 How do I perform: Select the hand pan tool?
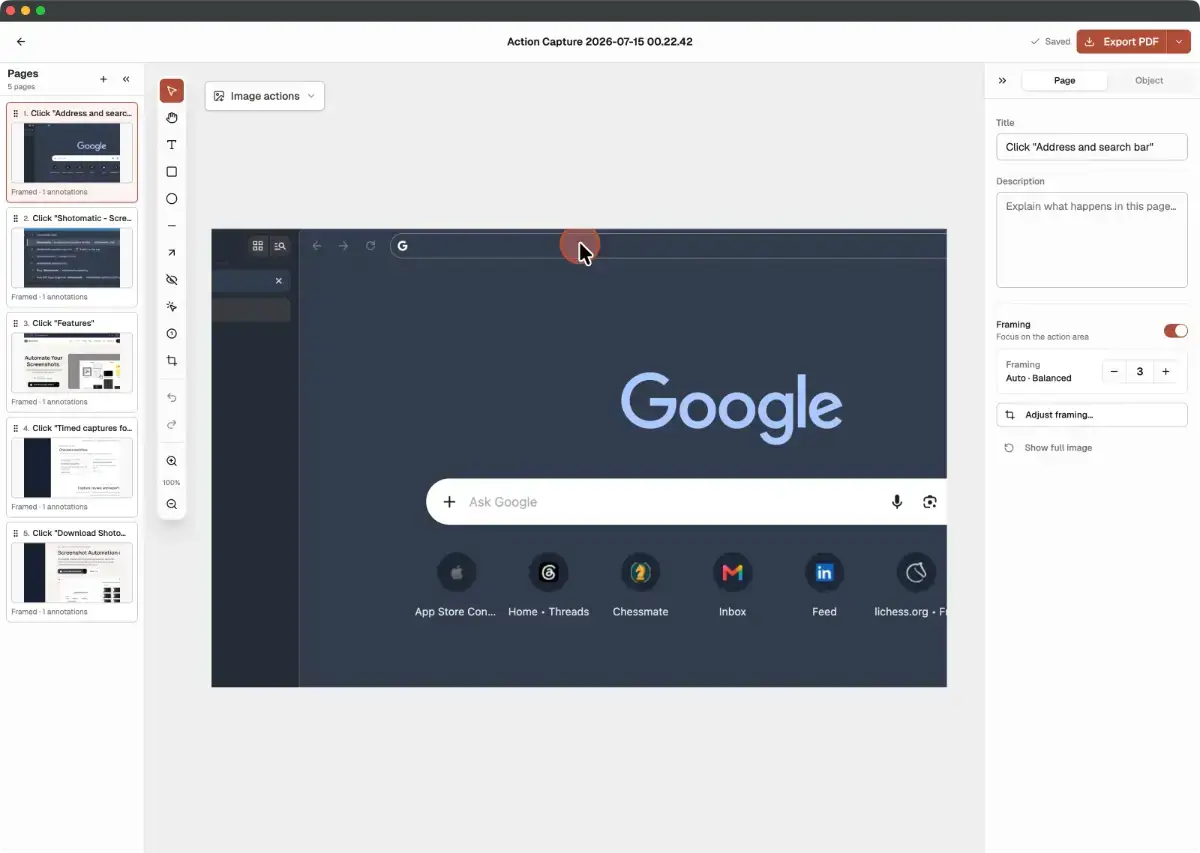(172, 118)
